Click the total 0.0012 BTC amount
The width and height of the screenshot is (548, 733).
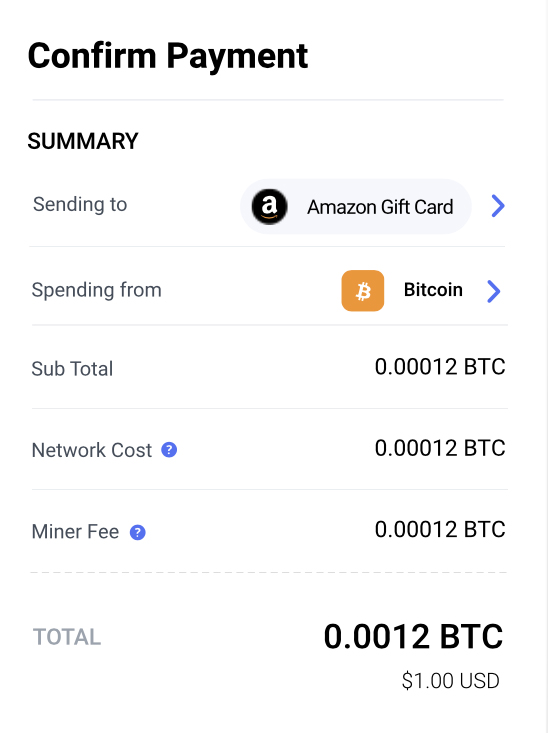click(413, 636)
